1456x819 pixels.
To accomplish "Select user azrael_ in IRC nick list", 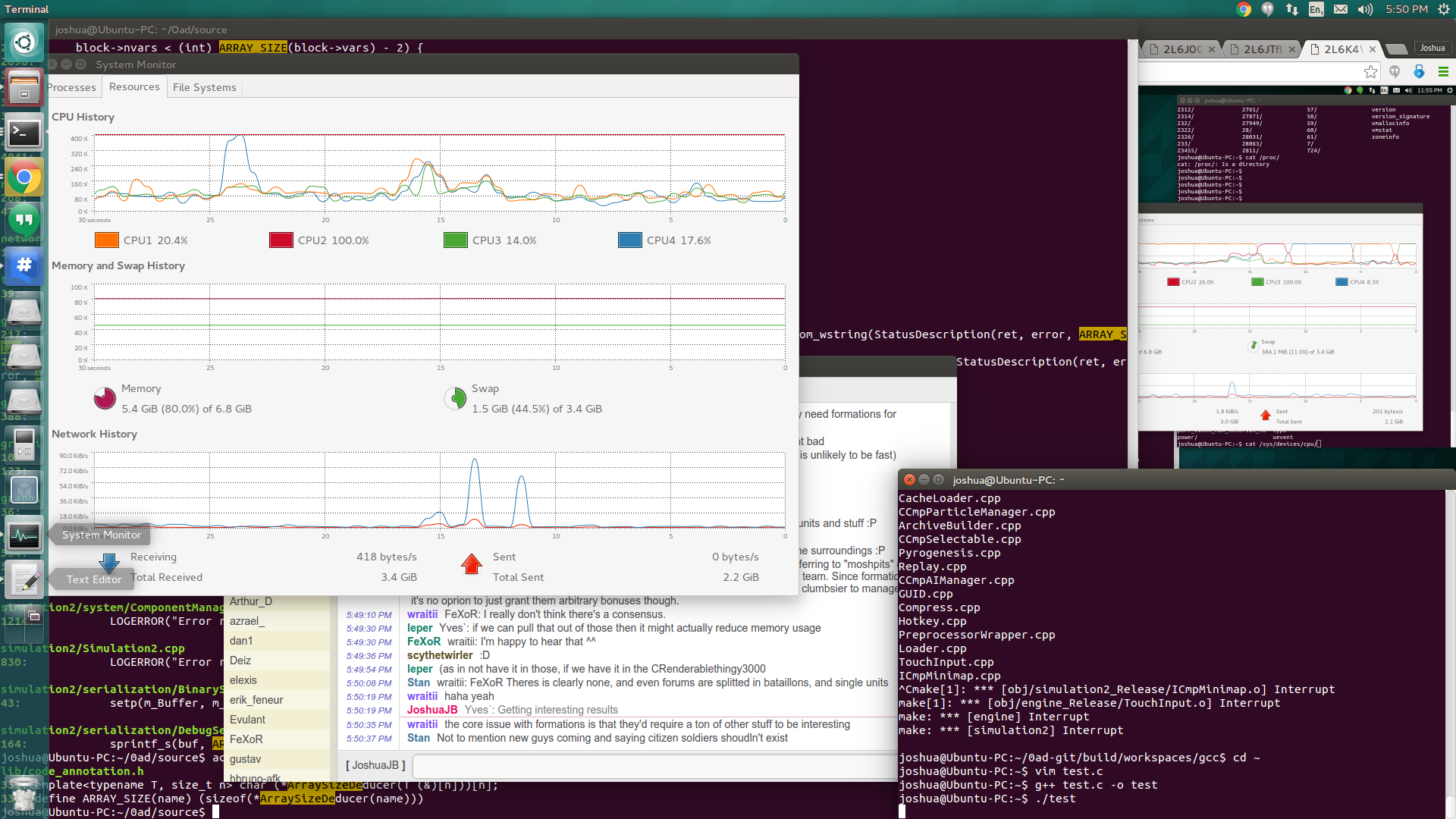I will tap(277, 621).
